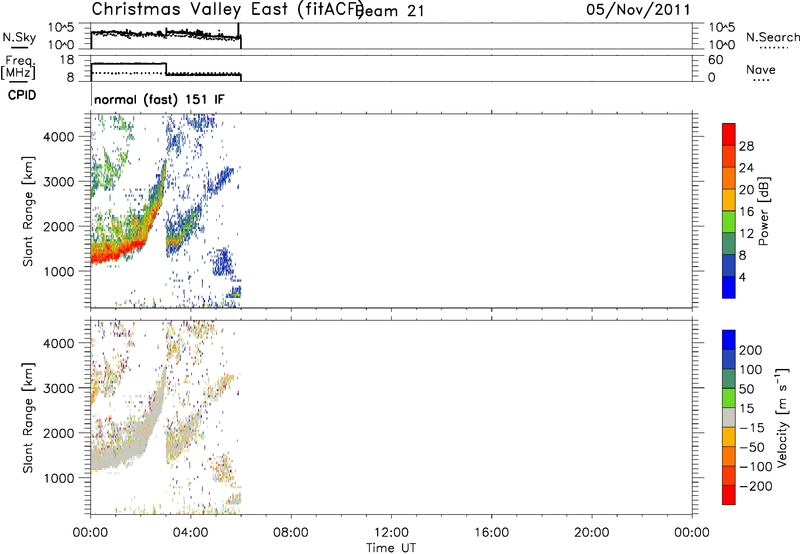
Task: Click the 'Time UT' axis label
Action: 391,548
